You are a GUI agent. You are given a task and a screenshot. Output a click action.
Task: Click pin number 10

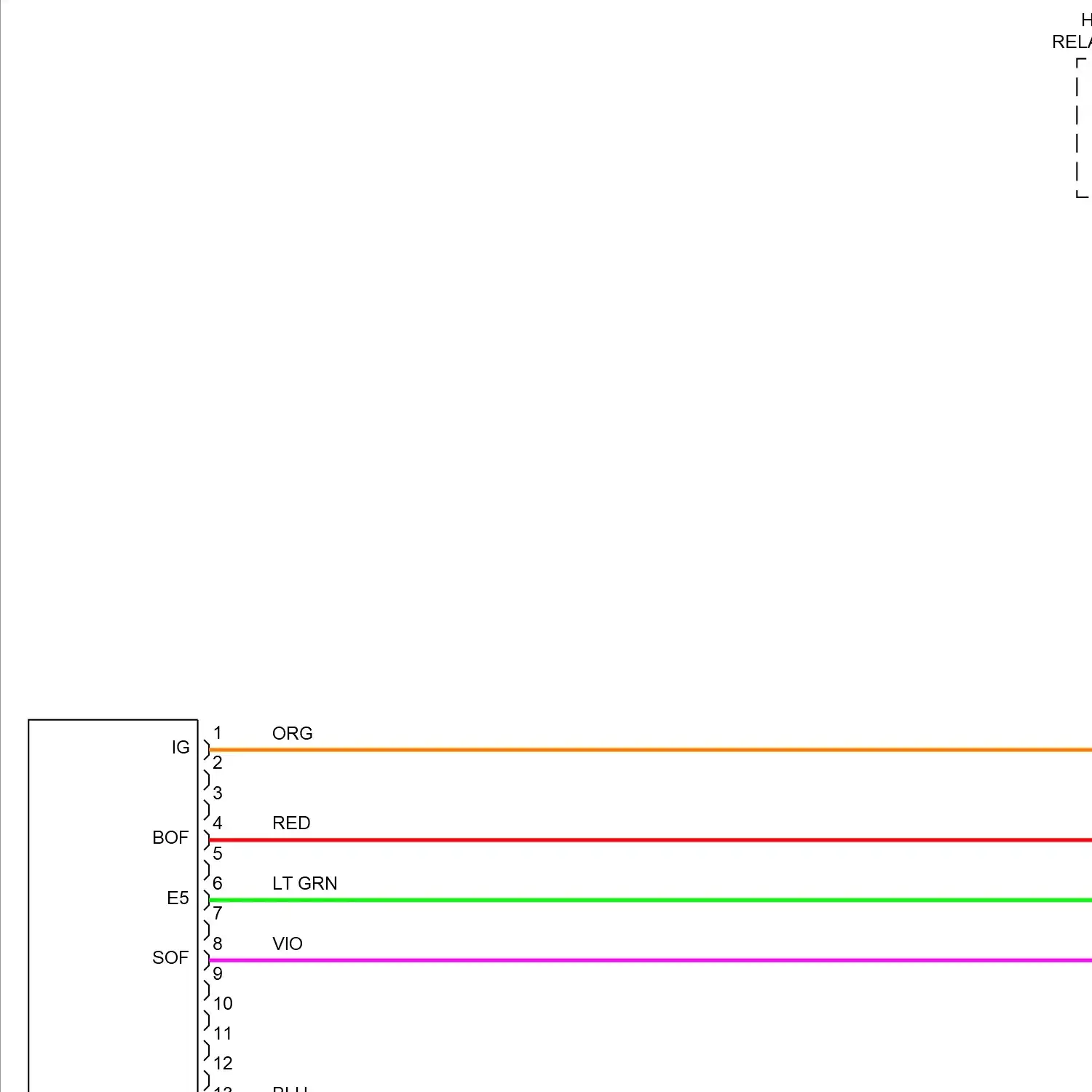point(223,1003)
